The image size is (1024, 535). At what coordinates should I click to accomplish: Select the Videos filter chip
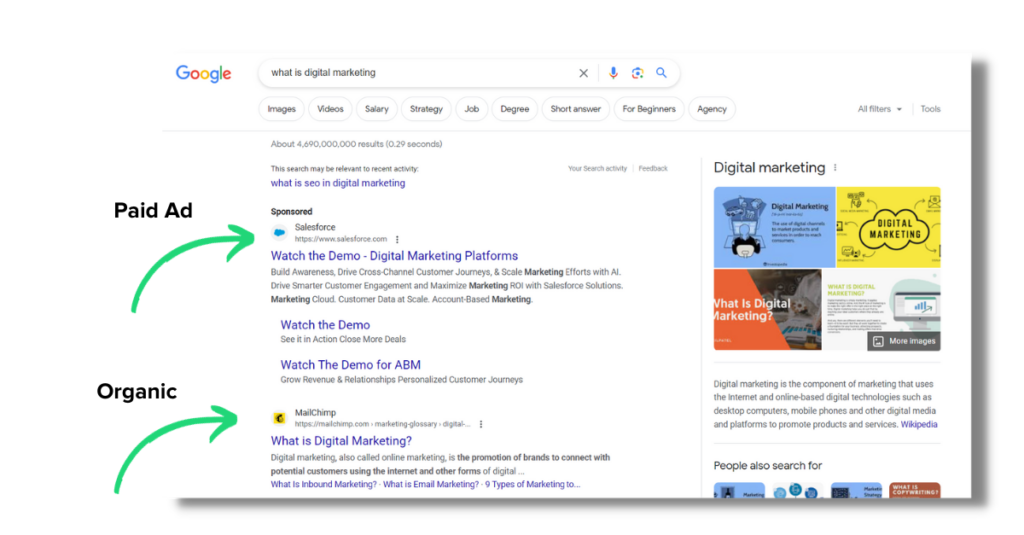[x=330, y=109]
